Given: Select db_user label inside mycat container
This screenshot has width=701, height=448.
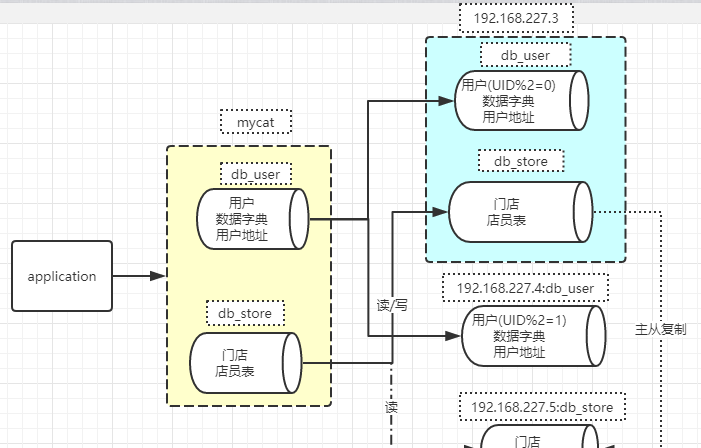Looking at the screenshot, I should pyautogui.click(x=256, y=174).
